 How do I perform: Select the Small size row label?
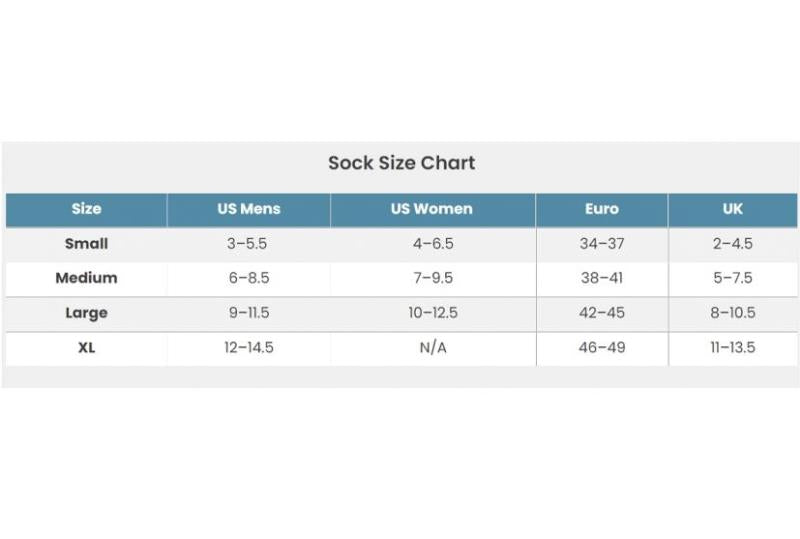86,244
